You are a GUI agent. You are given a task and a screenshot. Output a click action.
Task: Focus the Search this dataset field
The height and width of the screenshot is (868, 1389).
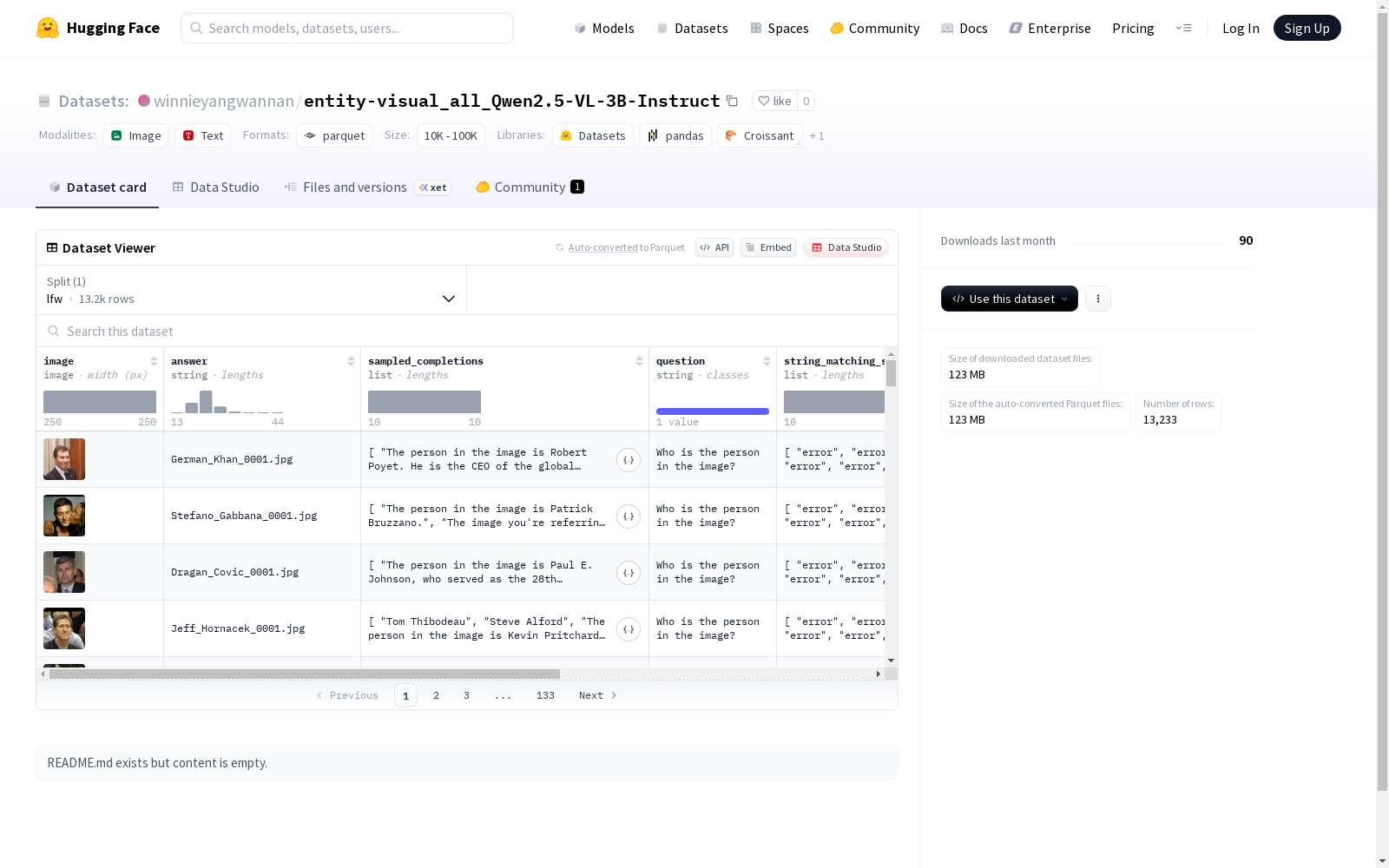[467, 331]
